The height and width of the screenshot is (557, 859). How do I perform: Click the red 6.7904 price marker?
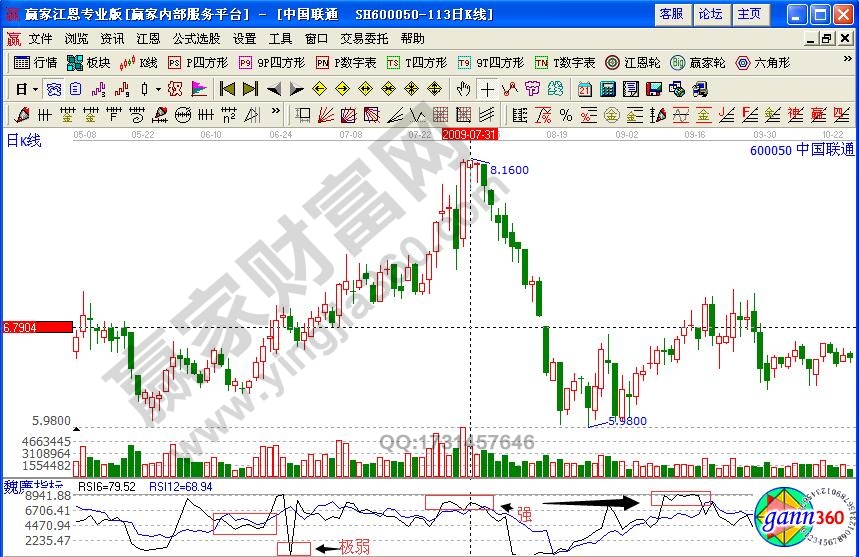[x=36, y=327]
